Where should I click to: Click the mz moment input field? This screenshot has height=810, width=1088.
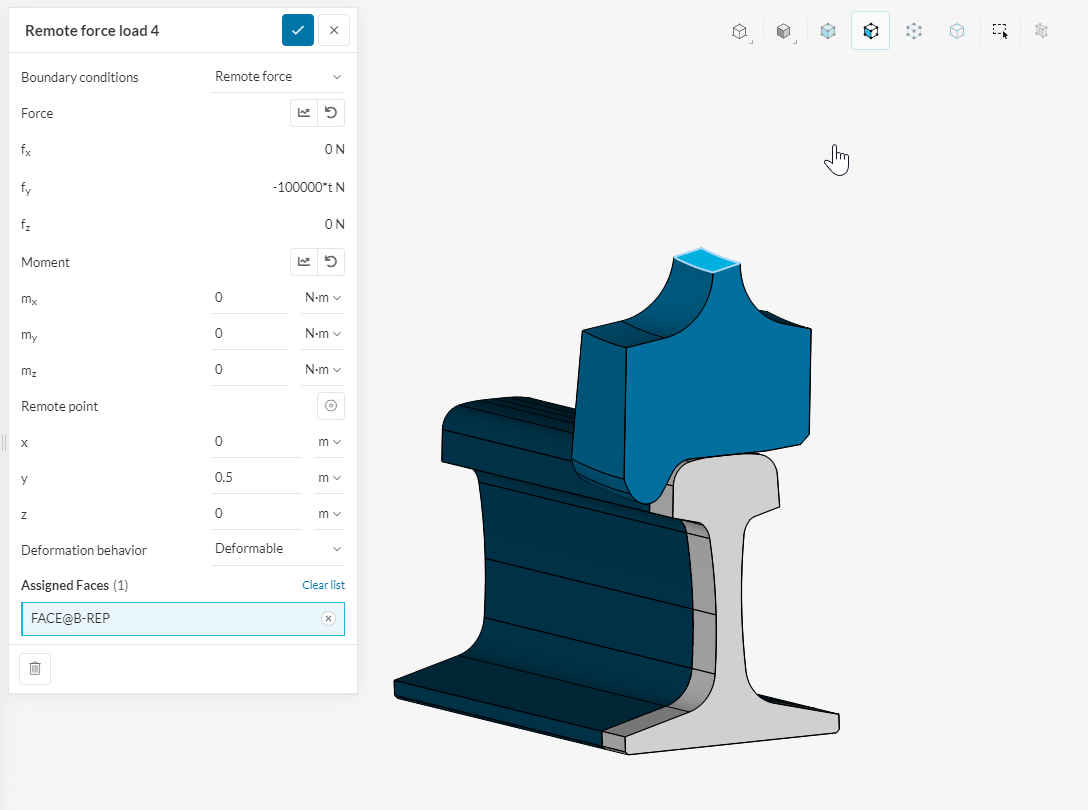tap(249, 370)
